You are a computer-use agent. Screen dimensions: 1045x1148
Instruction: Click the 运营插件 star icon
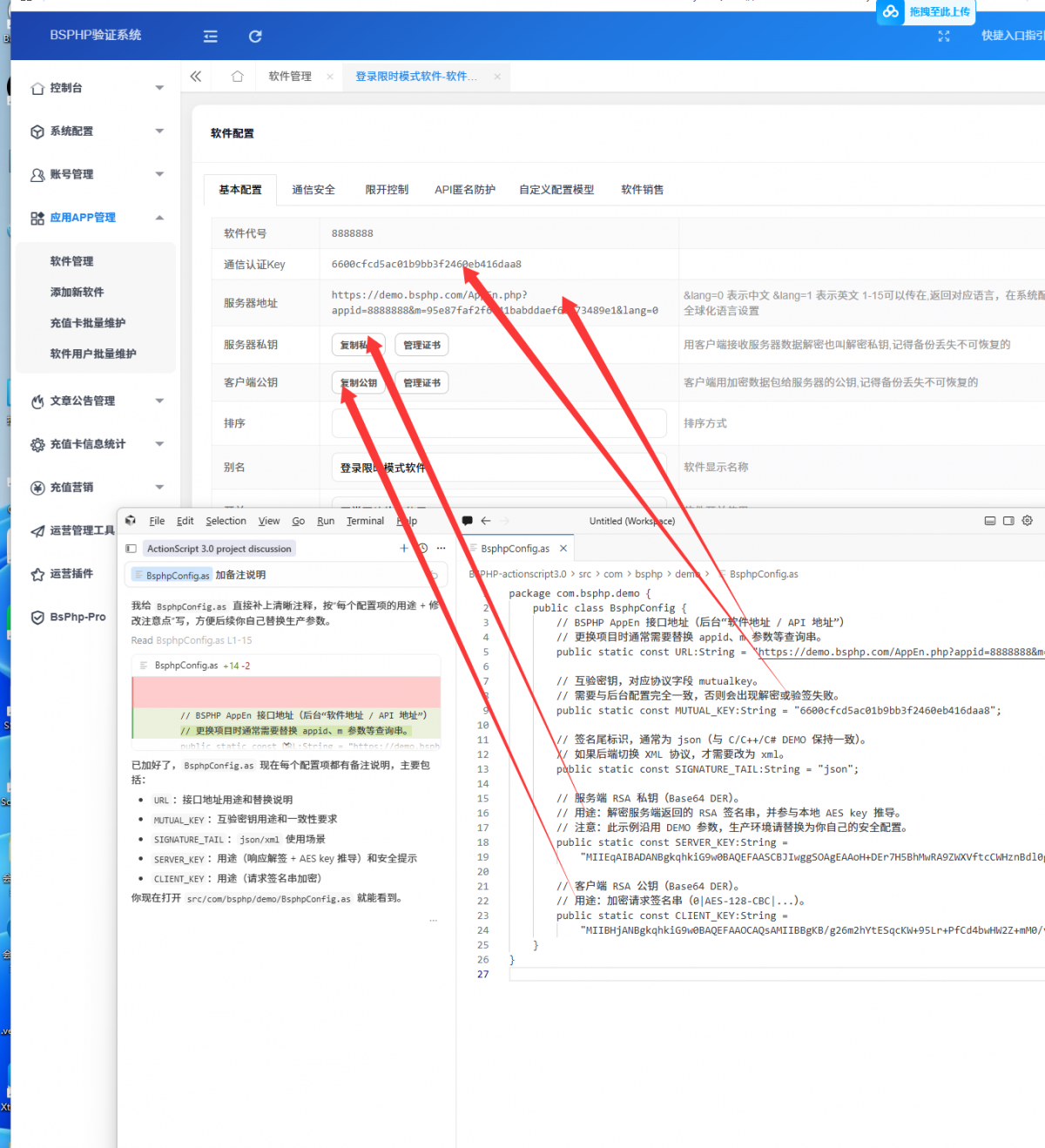37,575
